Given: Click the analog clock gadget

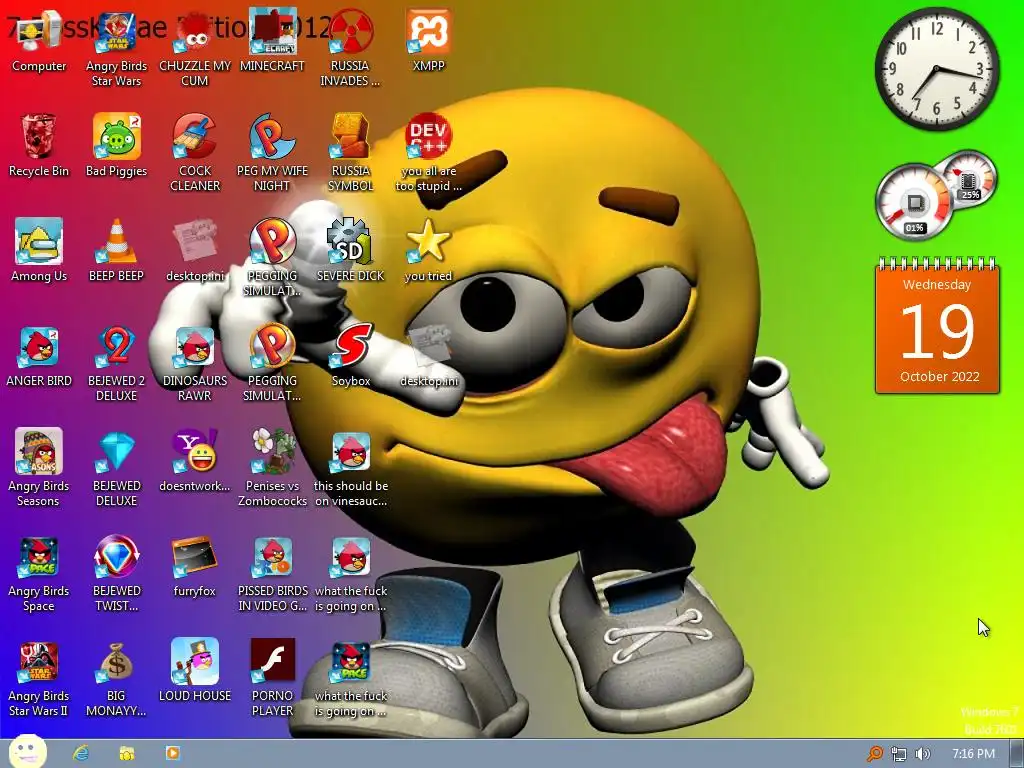Looking at the screenshot, I should [x=937, y=69].
